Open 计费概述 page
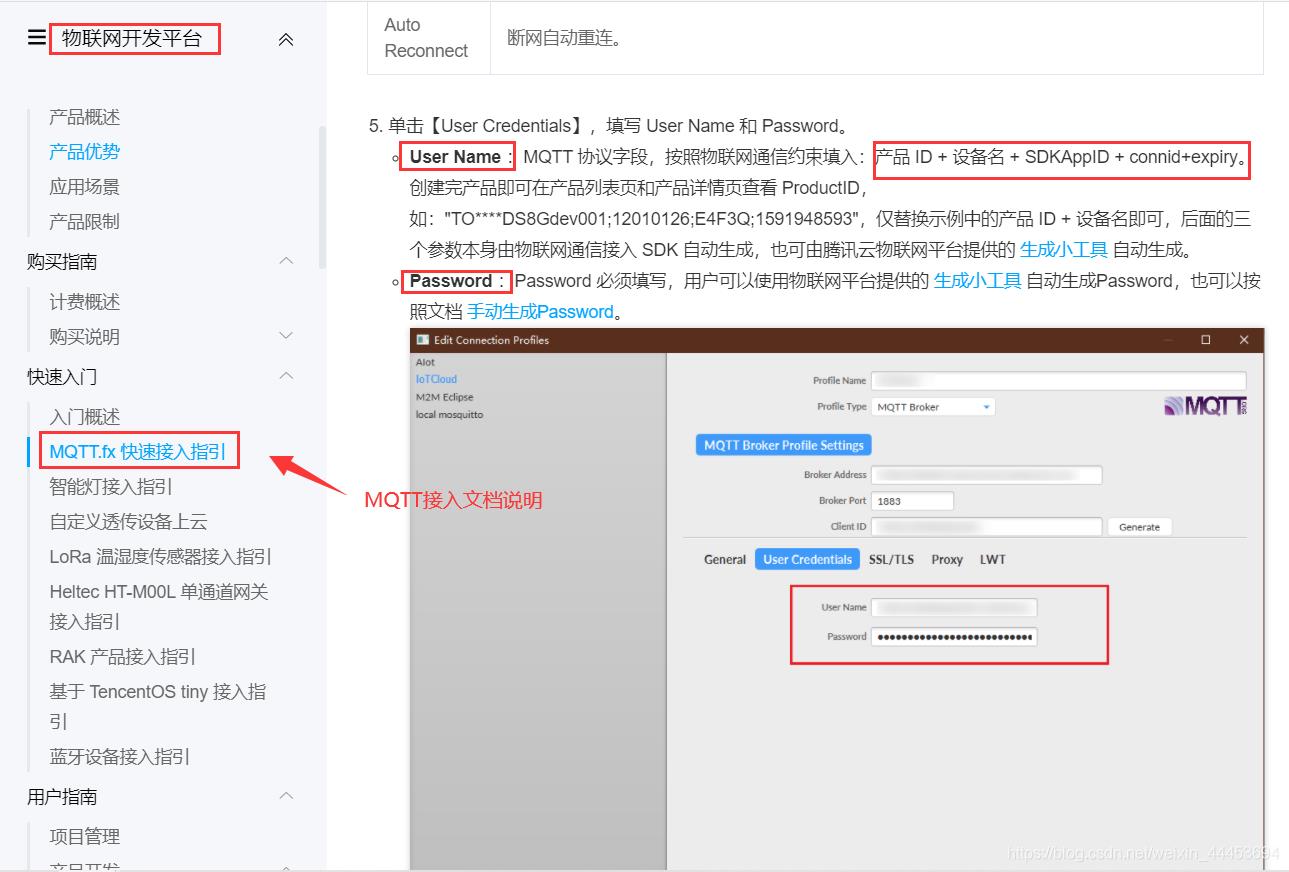1289x872 pixels. (x=85, y=302)
